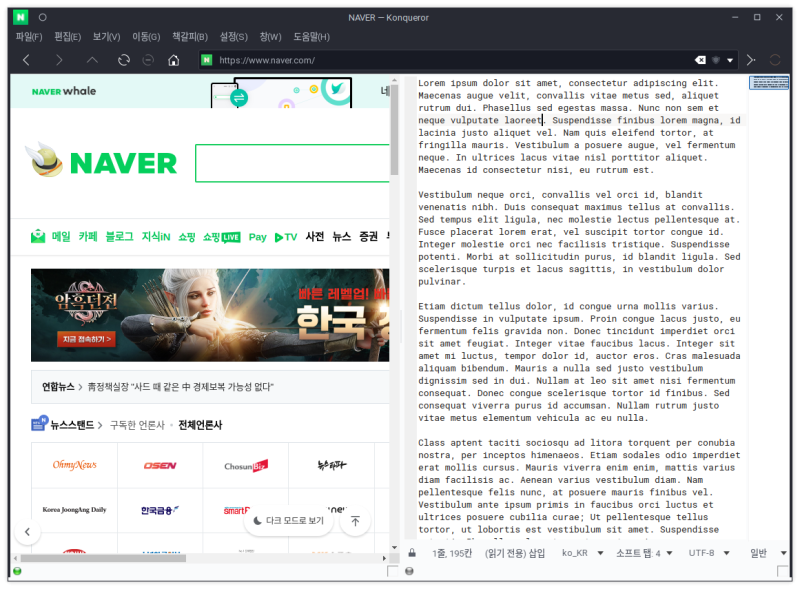Toggle 다크 모드로 보기 mode
800x589 pixels.
(x=289, y=520)
